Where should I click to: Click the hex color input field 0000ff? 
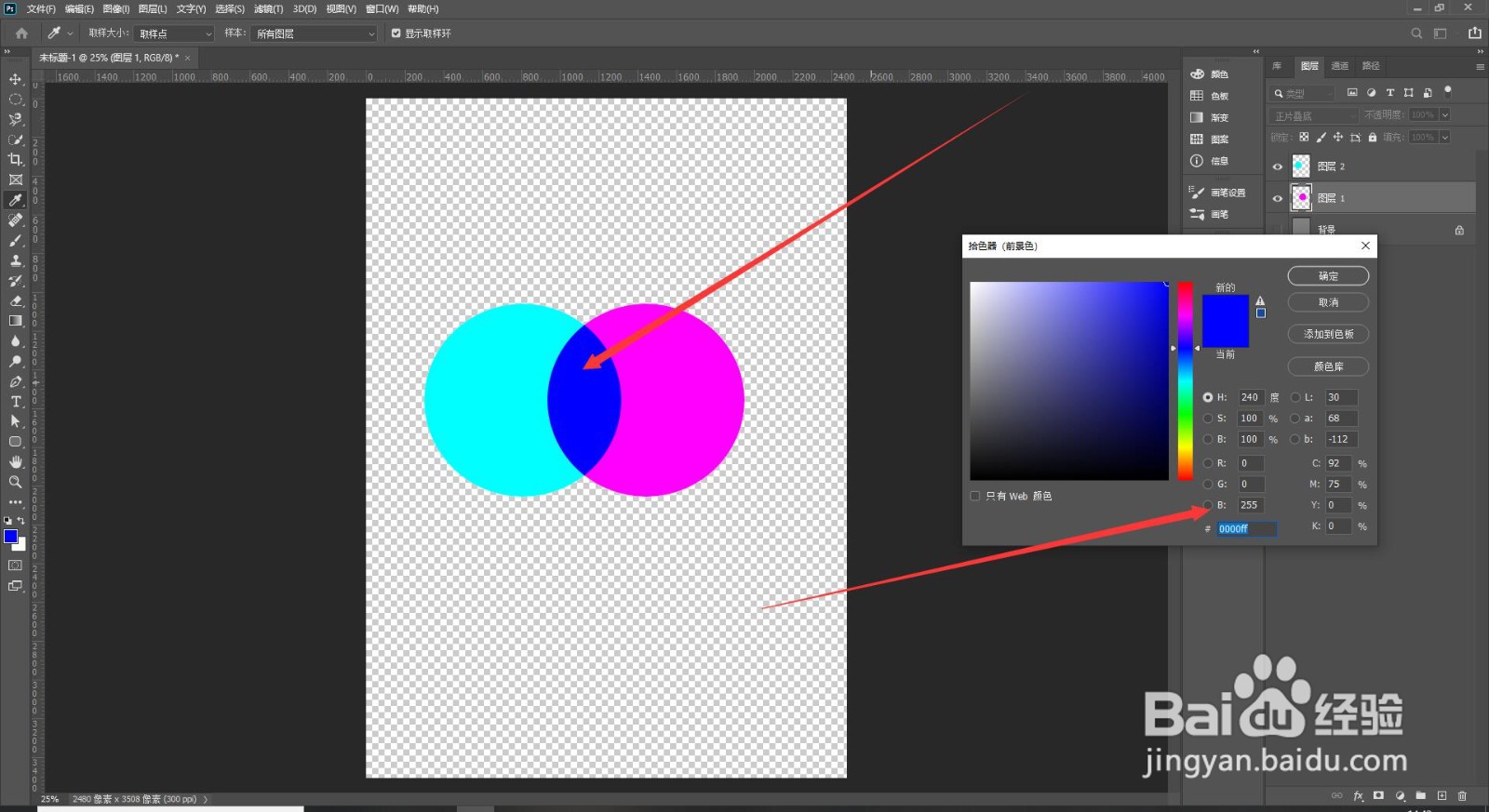coord(1247,528)
